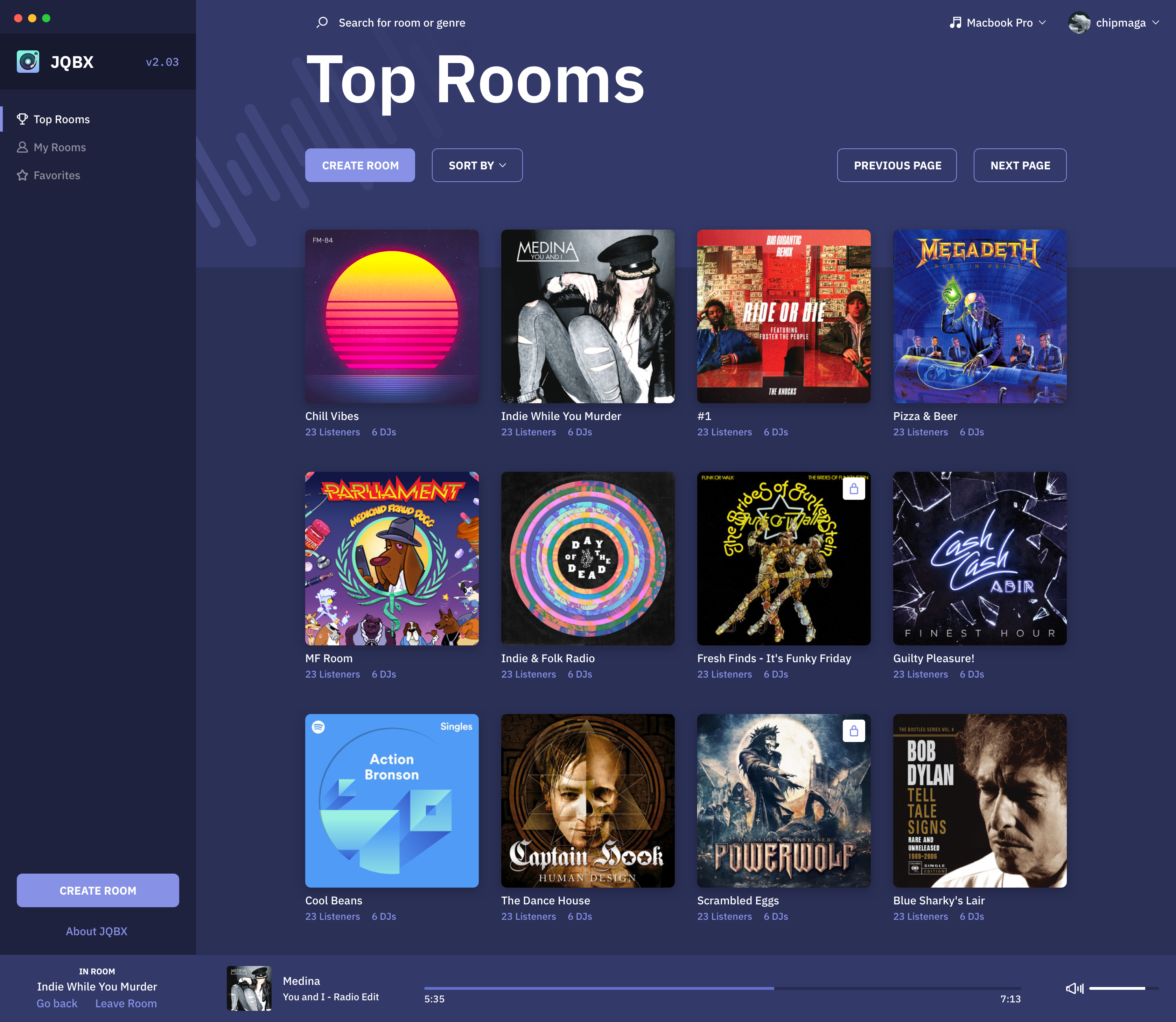Click 'Indie While You Murder' in the In Room panel
The width and height of the screenshot is (1176, 1022).
click(97, 987)
